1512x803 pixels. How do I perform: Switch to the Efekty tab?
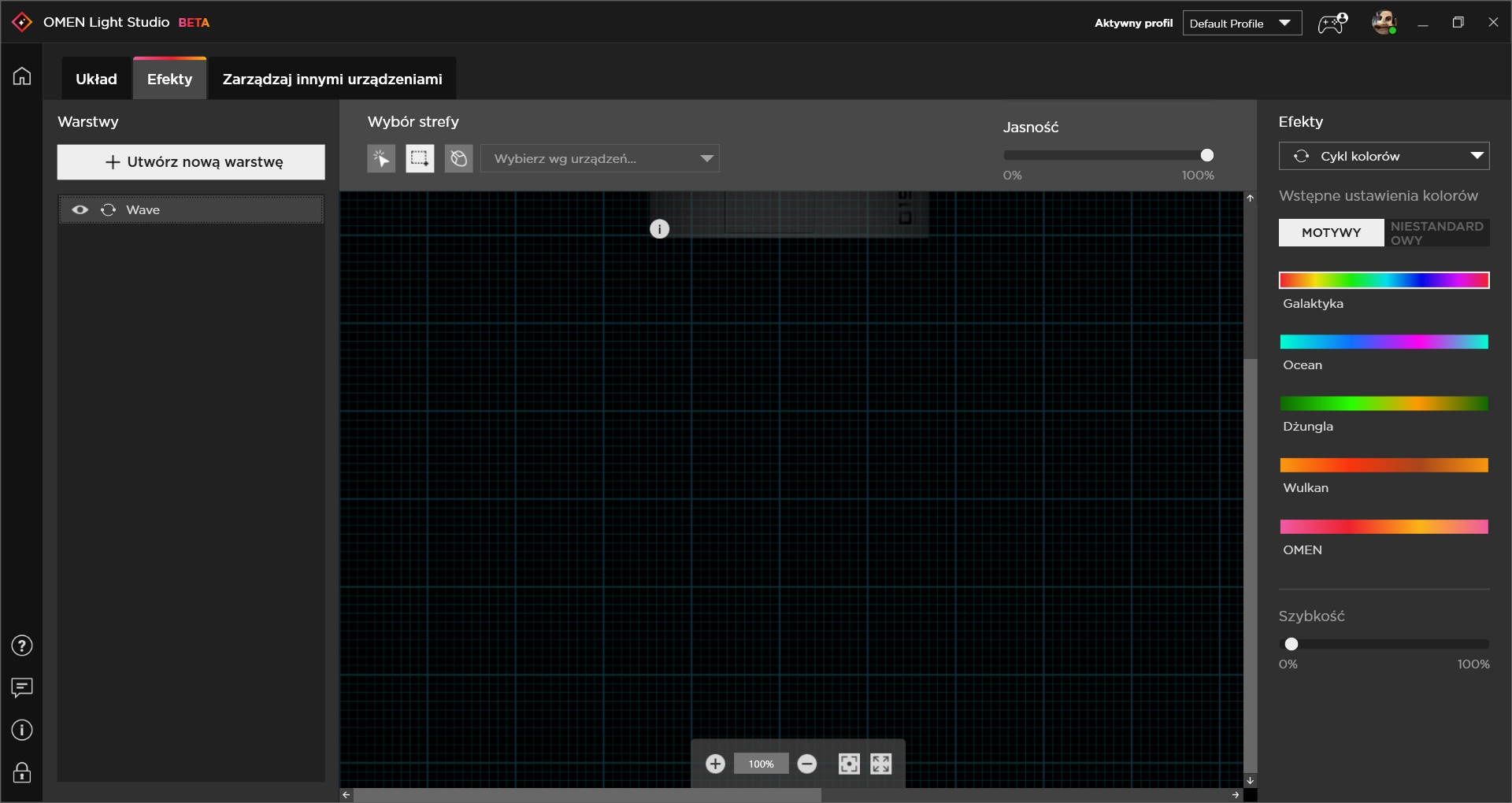169,79
